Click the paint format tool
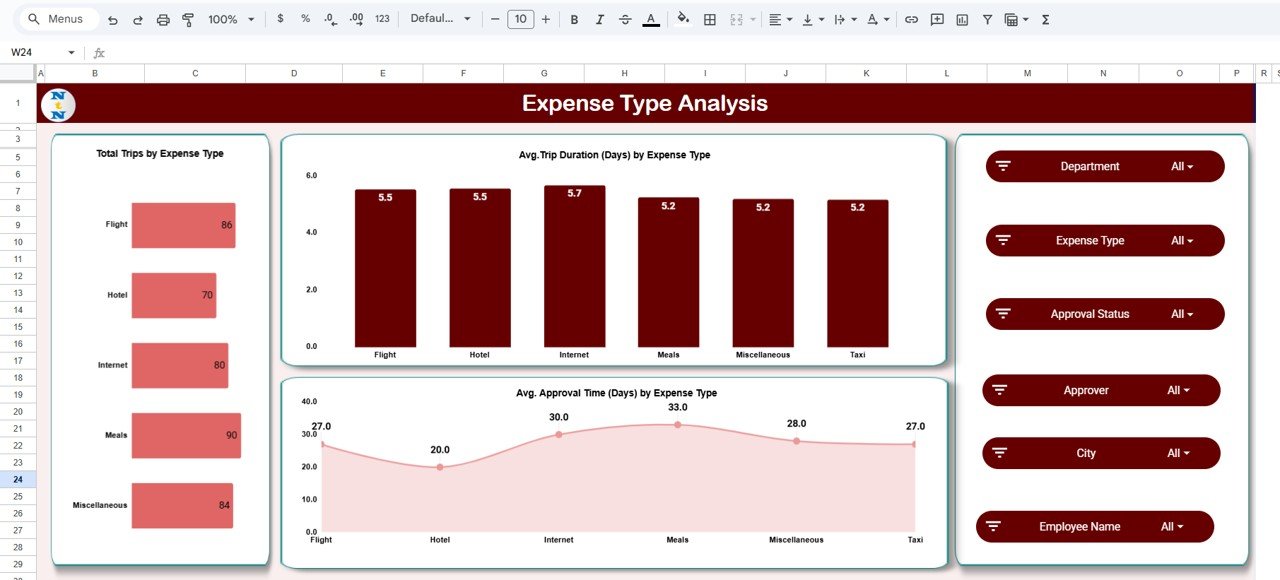Image resolution: width=1280 pixels, height=580 pixels. coord(189,19)
